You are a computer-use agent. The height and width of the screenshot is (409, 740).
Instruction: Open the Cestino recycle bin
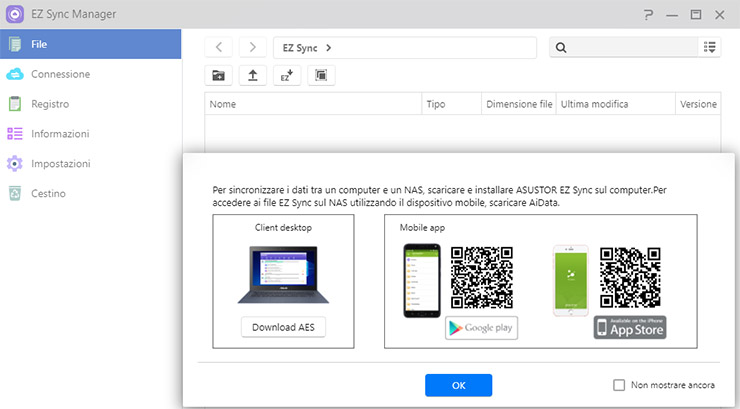tap(48, 194)
